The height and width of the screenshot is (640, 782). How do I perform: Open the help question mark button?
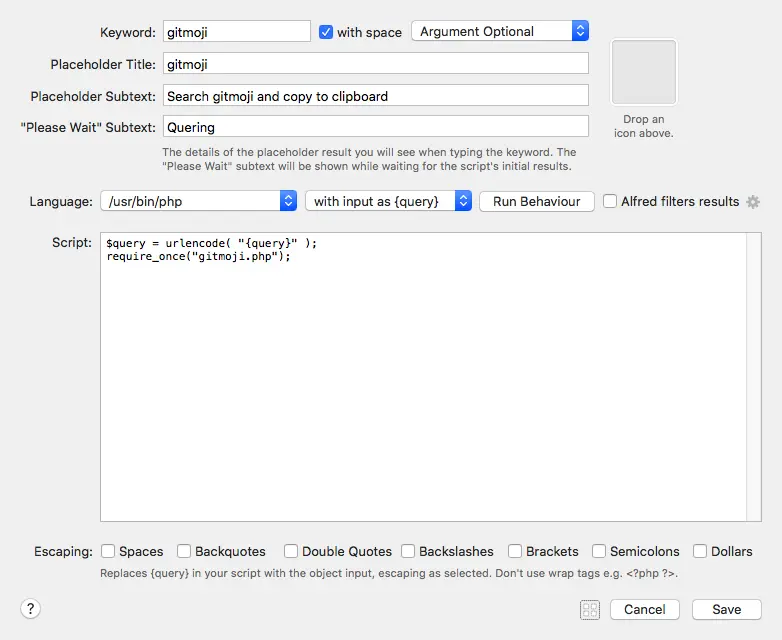point(30,609)
